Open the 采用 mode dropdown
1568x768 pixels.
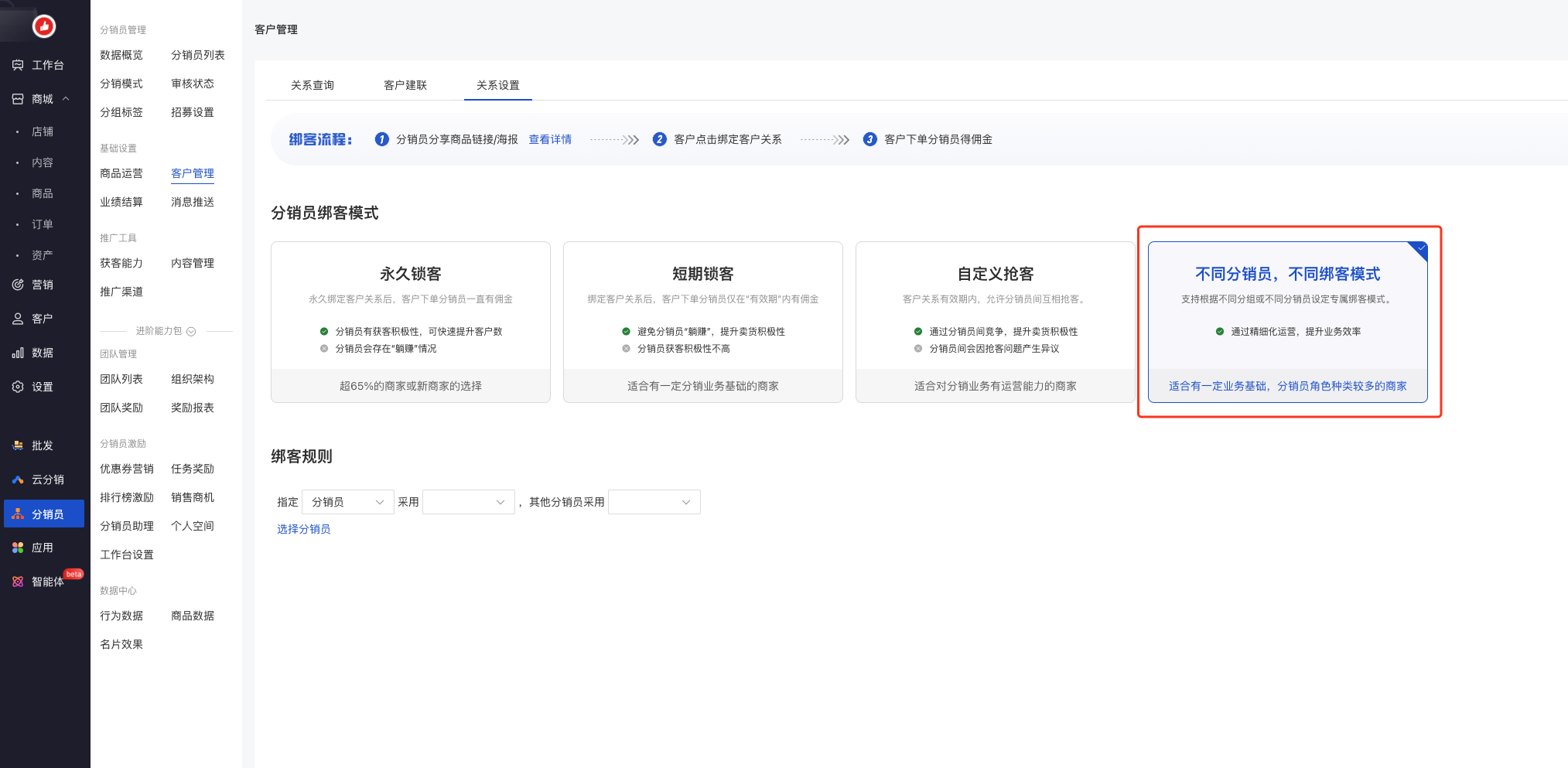click(x=469, y=502)
